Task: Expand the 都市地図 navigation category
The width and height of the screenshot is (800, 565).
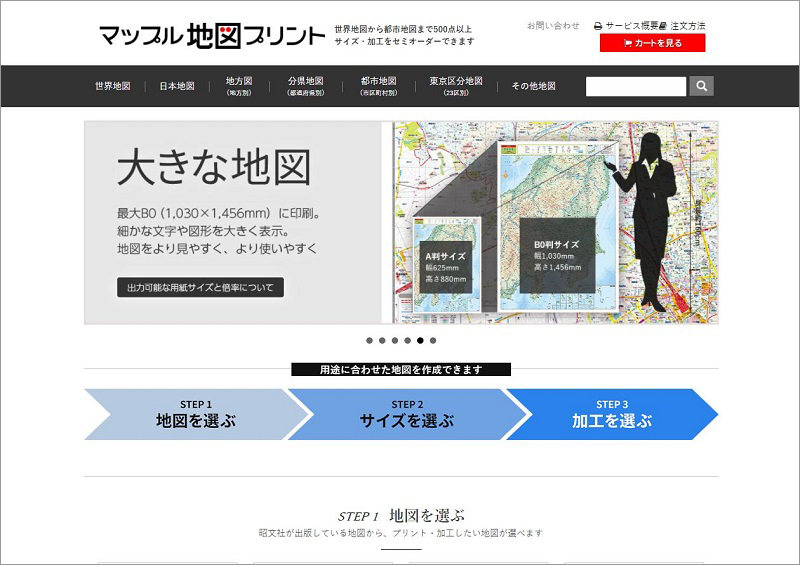Action: point(379,86)
